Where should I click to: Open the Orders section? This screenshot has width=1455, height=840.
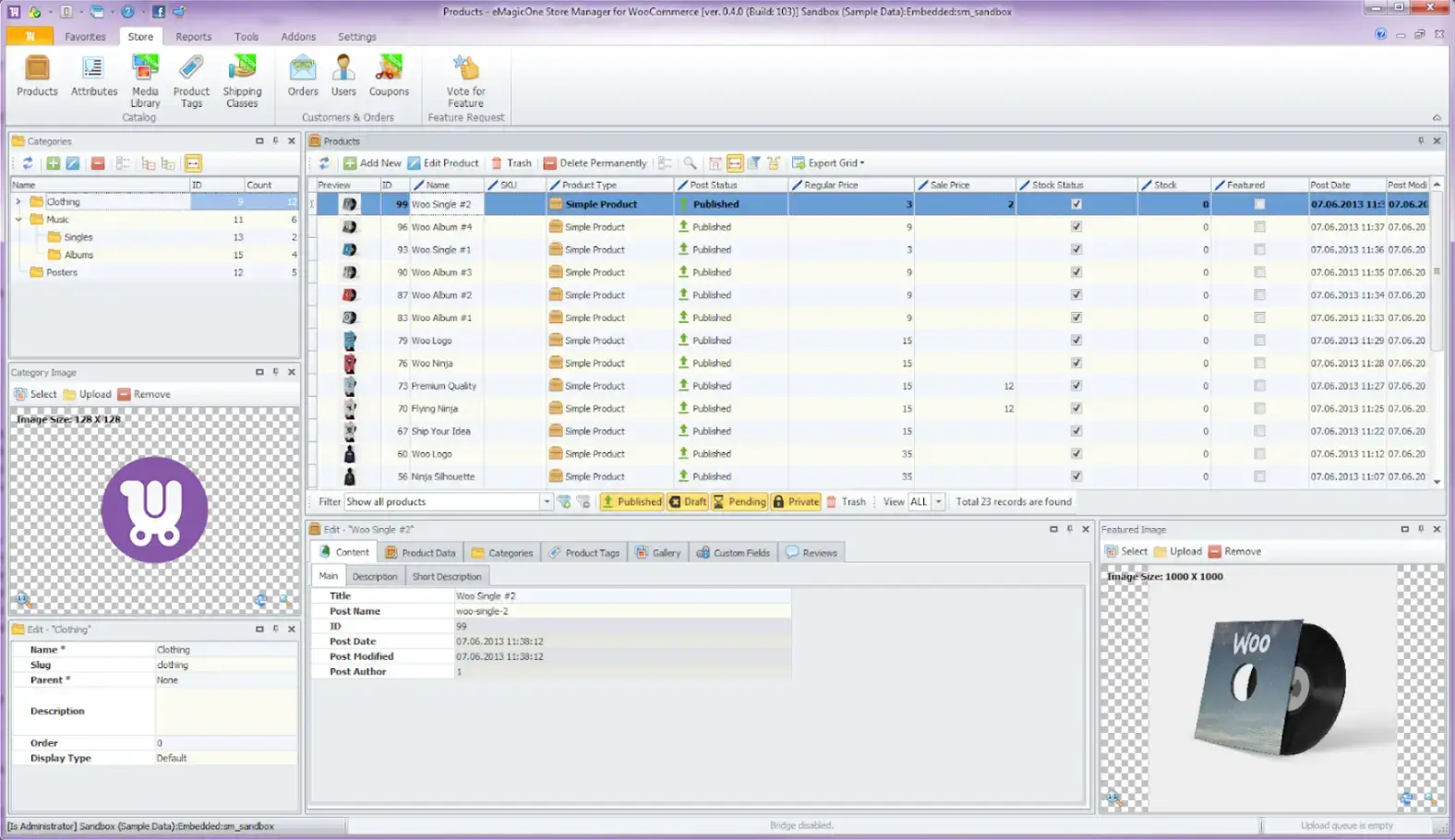coord(303,76)
